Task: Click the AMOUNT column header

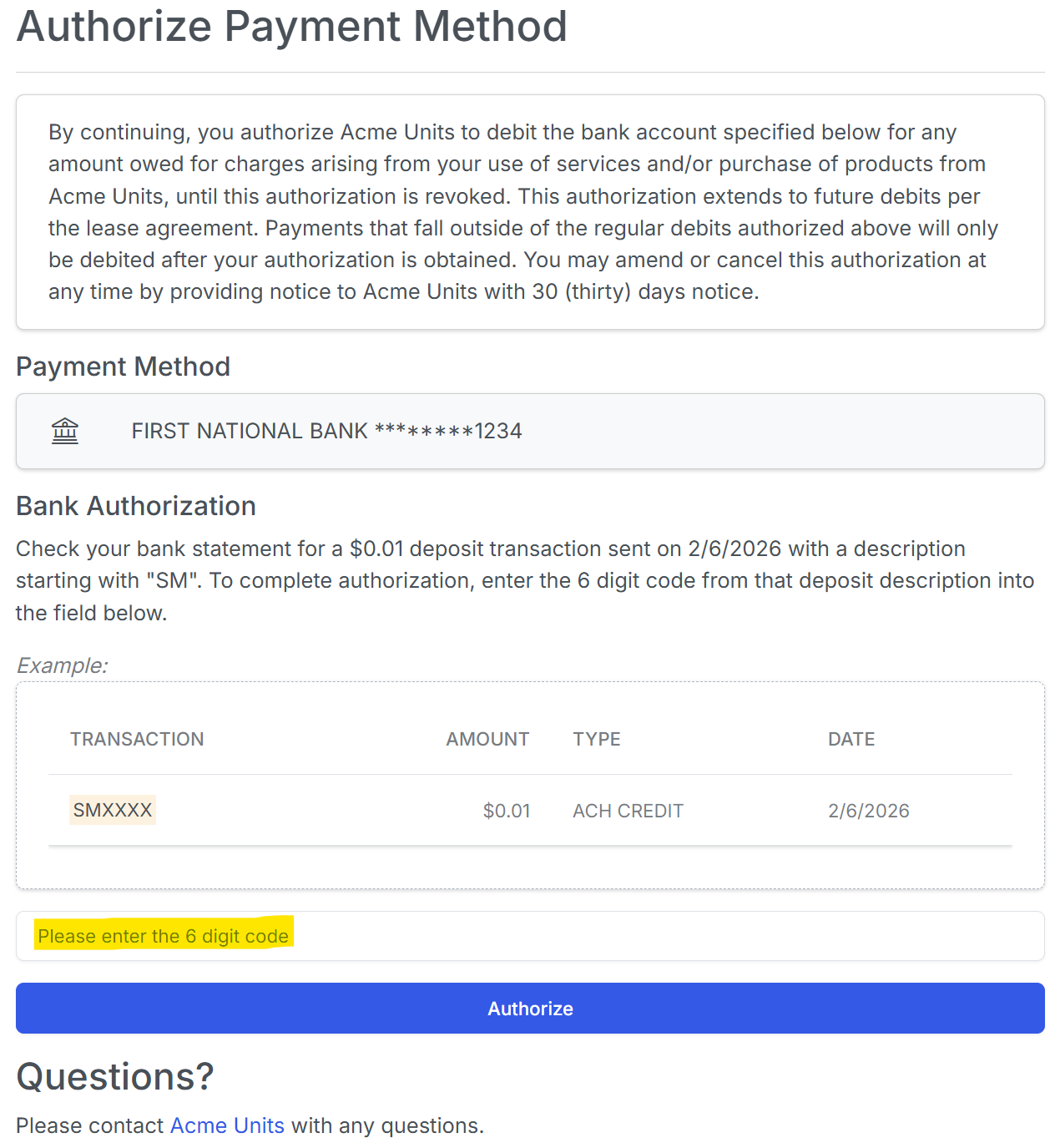Action: click(487, 739)
